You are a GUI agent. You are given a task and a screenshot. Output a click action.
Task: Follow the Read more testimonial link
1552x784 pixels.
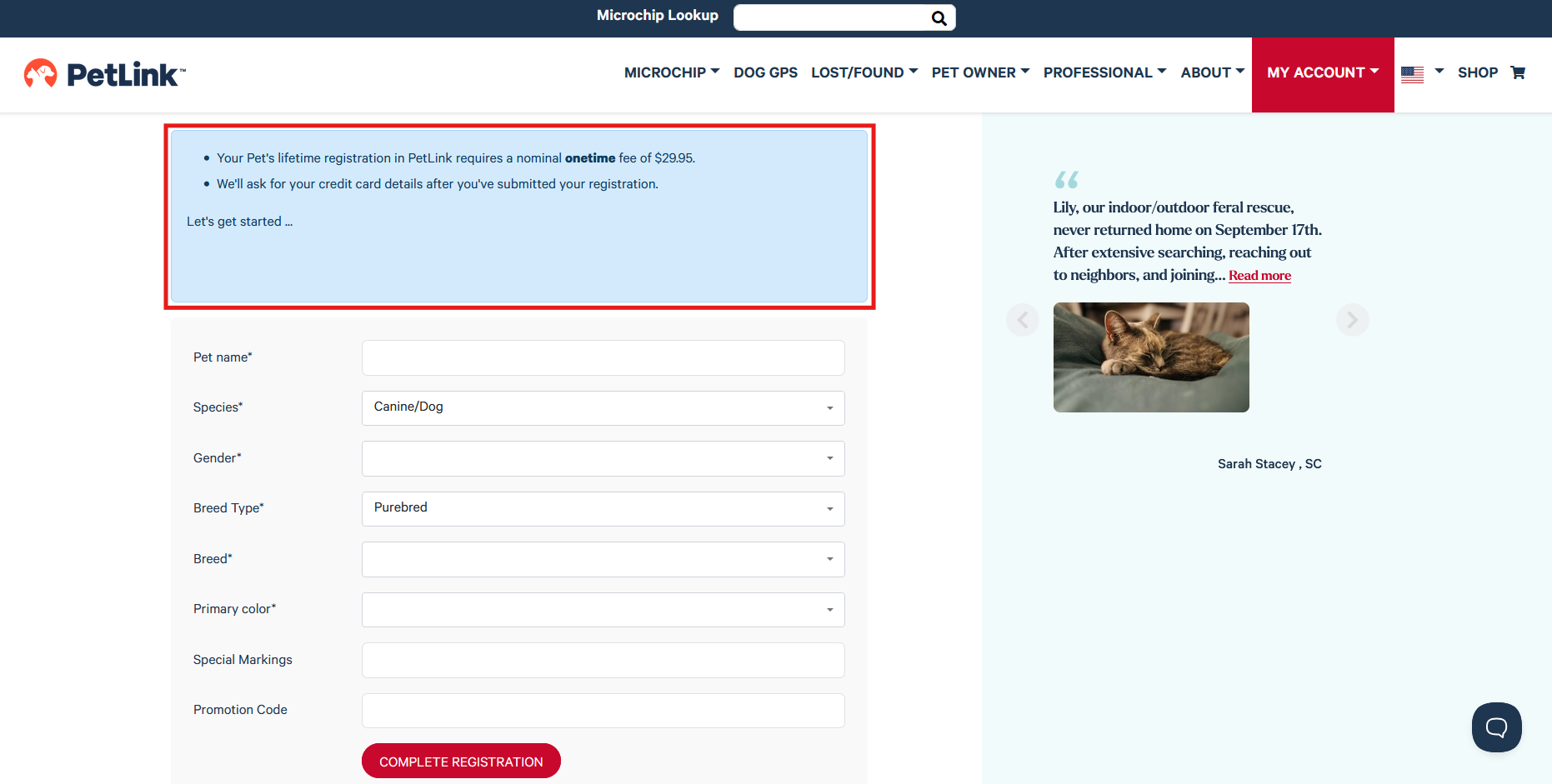click(x=1259, y=276)
